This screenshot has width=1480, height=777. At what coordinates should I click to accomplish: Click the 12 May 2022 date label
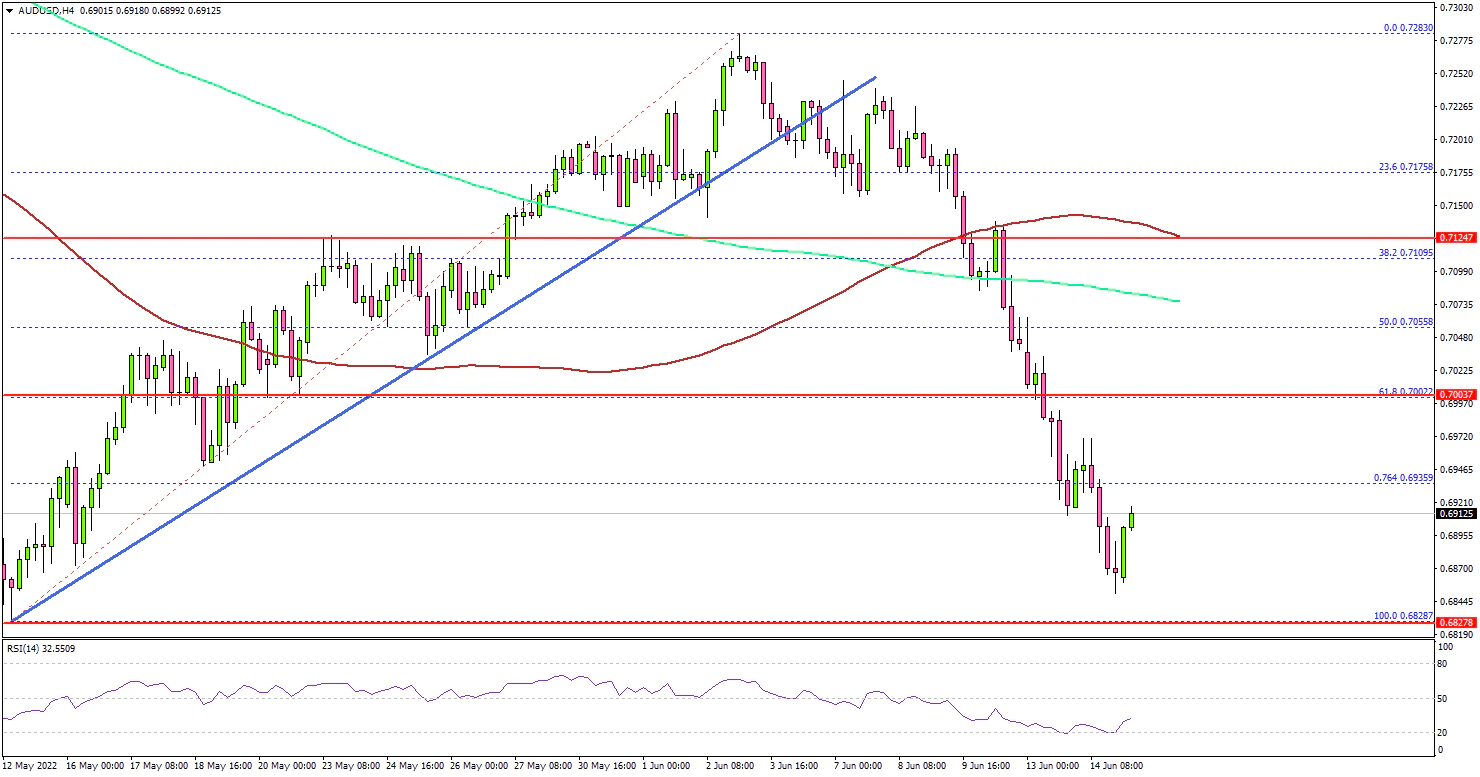tap(32, 765)
